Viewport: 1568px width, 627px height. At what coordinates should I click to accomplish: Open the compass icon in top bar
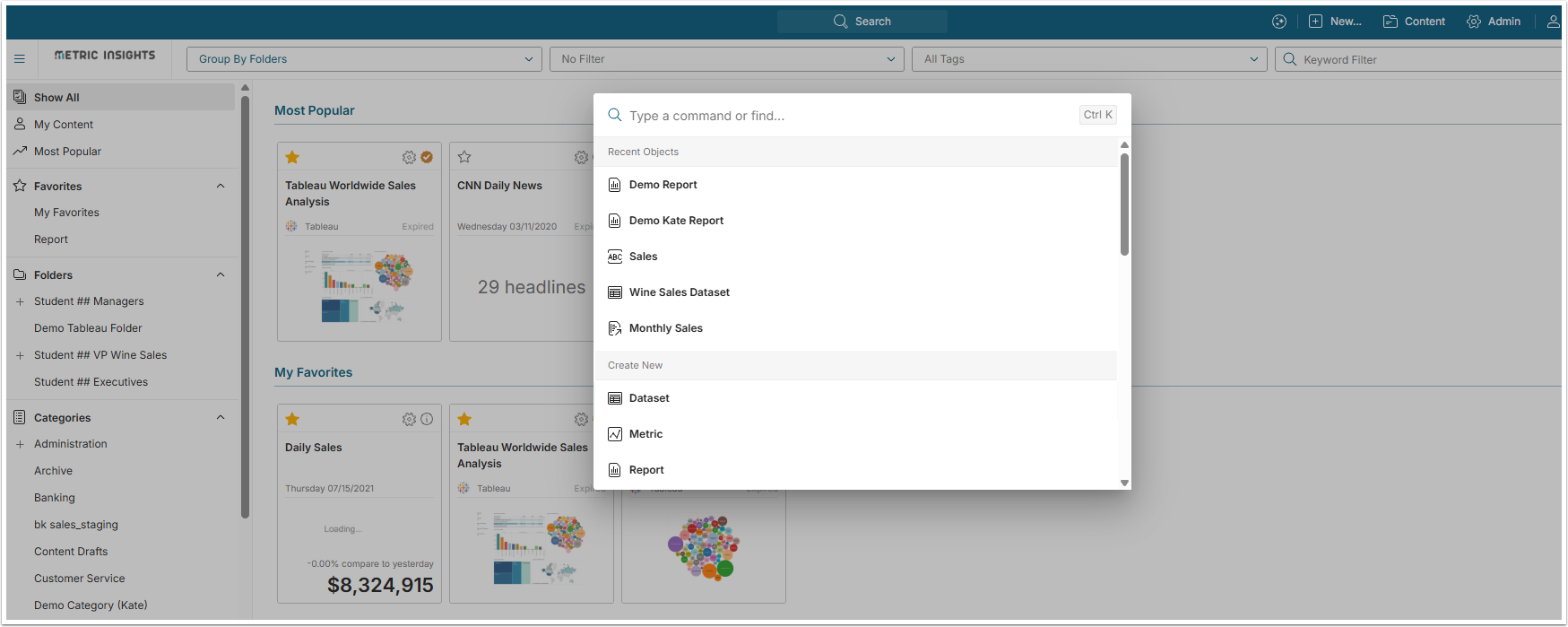click(1279, 22)
